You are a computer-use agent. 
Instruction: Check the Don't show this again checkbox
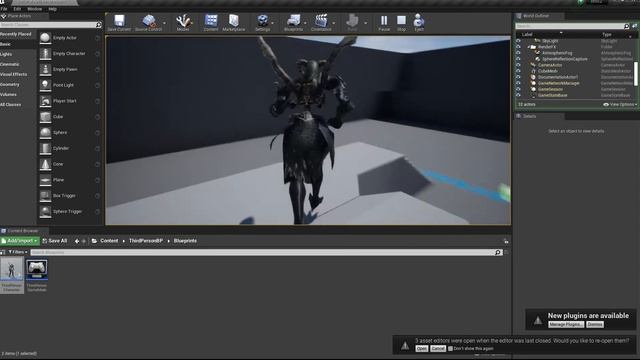[450, 349]
